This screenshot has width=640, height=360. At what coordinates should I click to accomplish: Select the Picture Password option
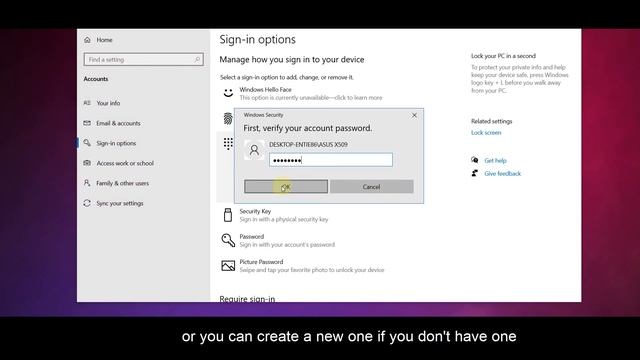tap(311, 266)
